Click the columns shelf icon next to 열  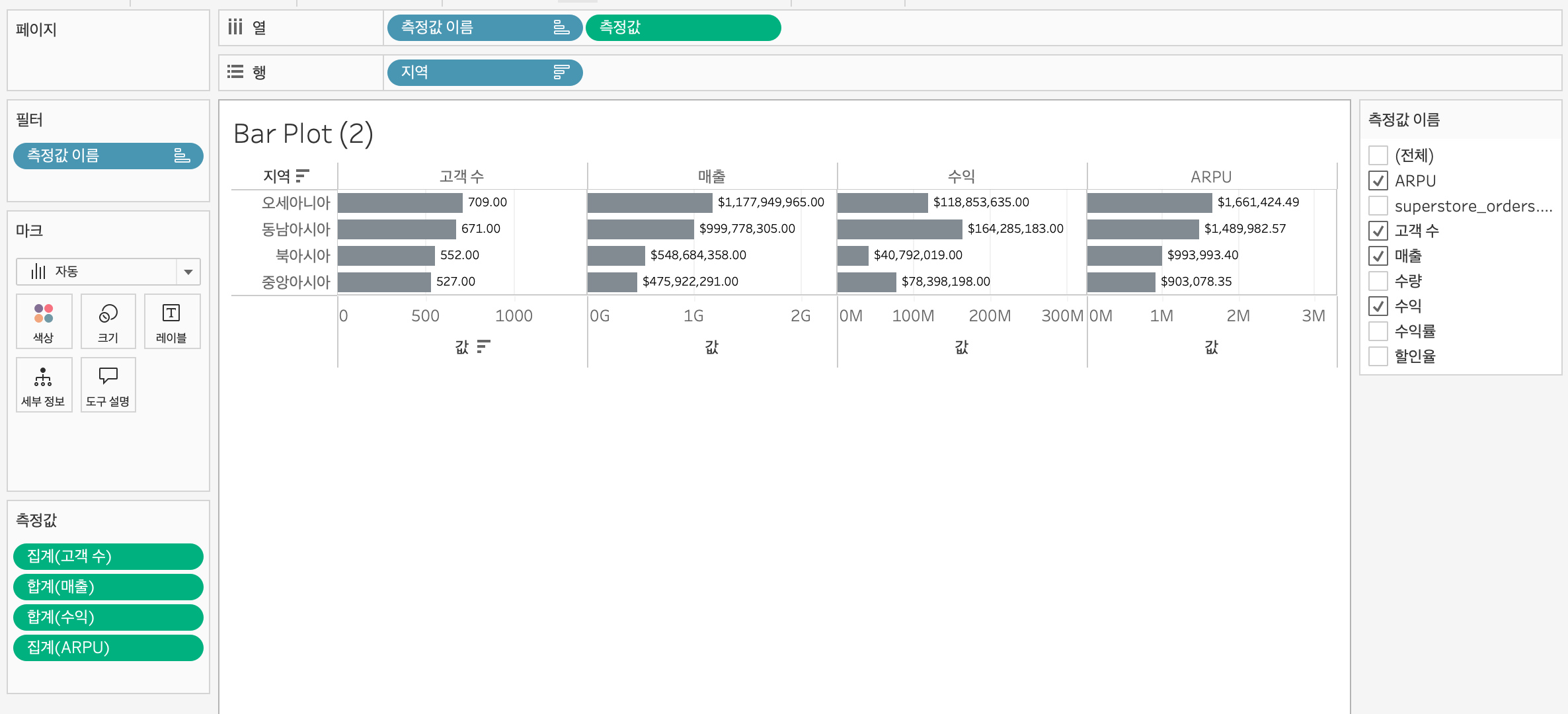click(x=235, y=27)
